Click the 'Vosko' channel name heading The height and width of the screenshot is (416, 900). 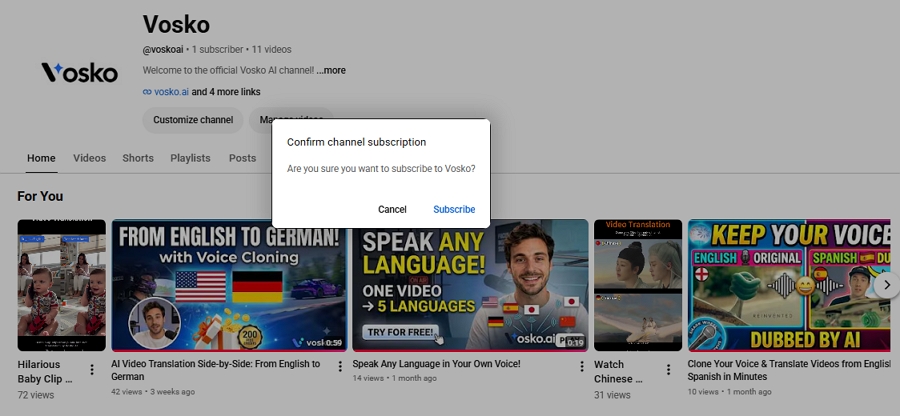[176, 24]
